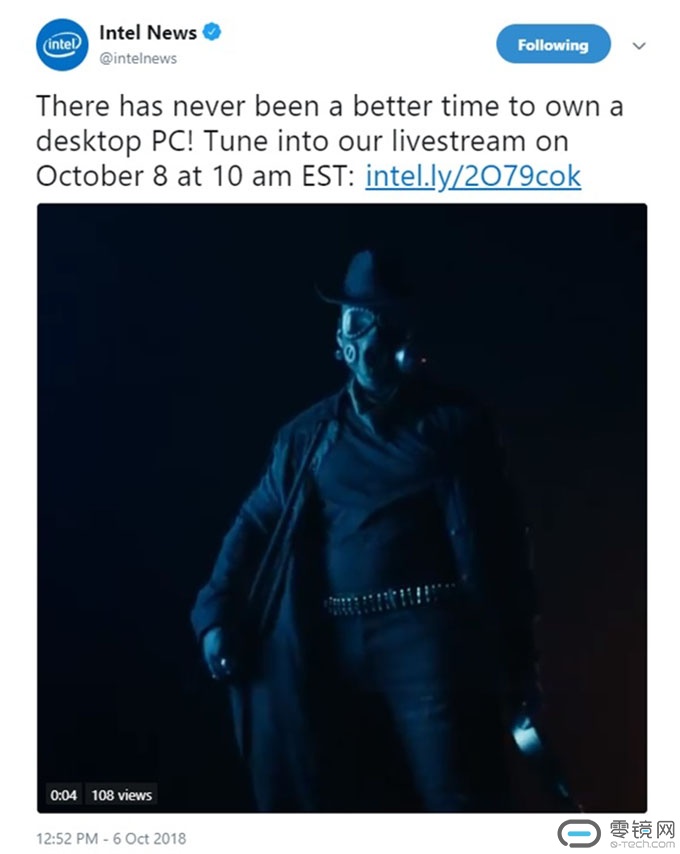Expand the tweet options chevron
Image resolution: width=680 pixels, height=854 pixels.
tap(639, 46)
